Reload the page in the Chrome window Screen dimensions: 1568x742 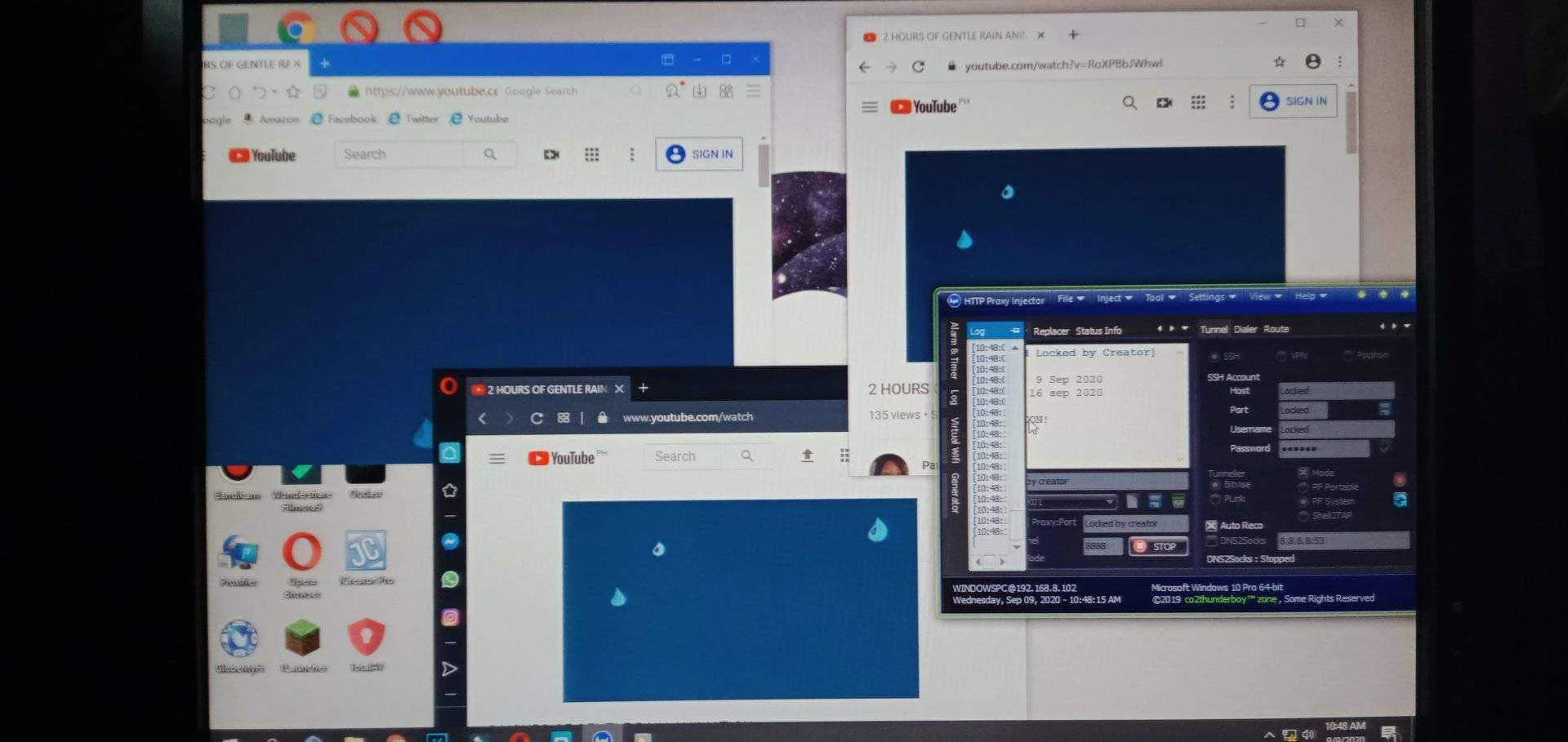[x=918, y=66]
